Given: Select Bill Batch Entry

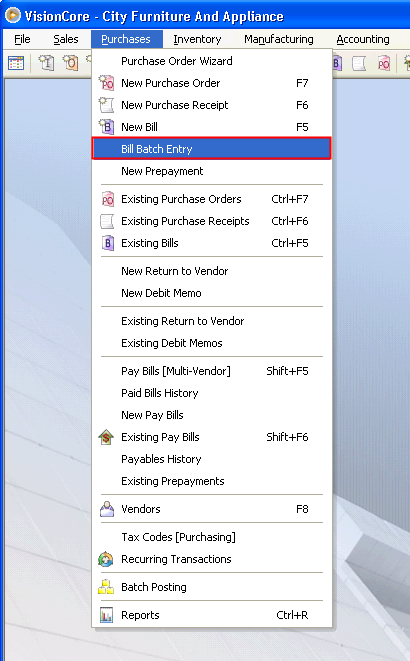Looking at the screenshot, I should tap(212, 148).
